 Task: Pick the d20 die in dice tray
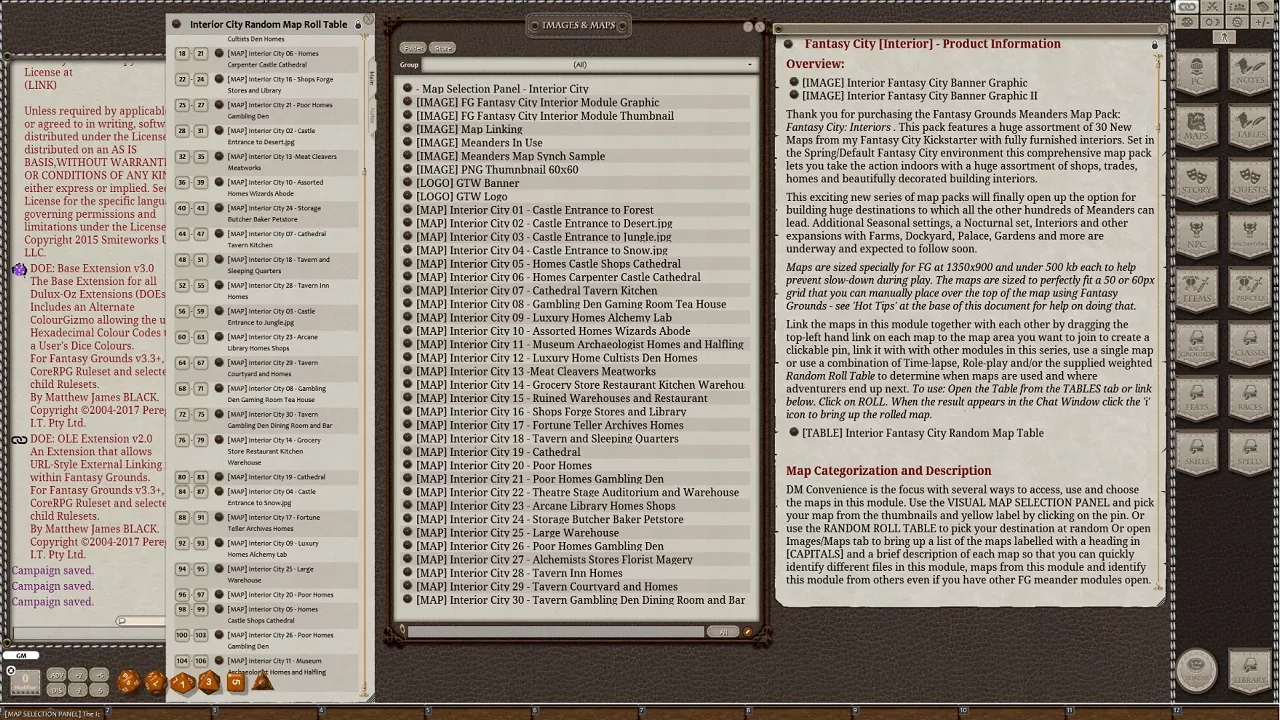[129, 682]
